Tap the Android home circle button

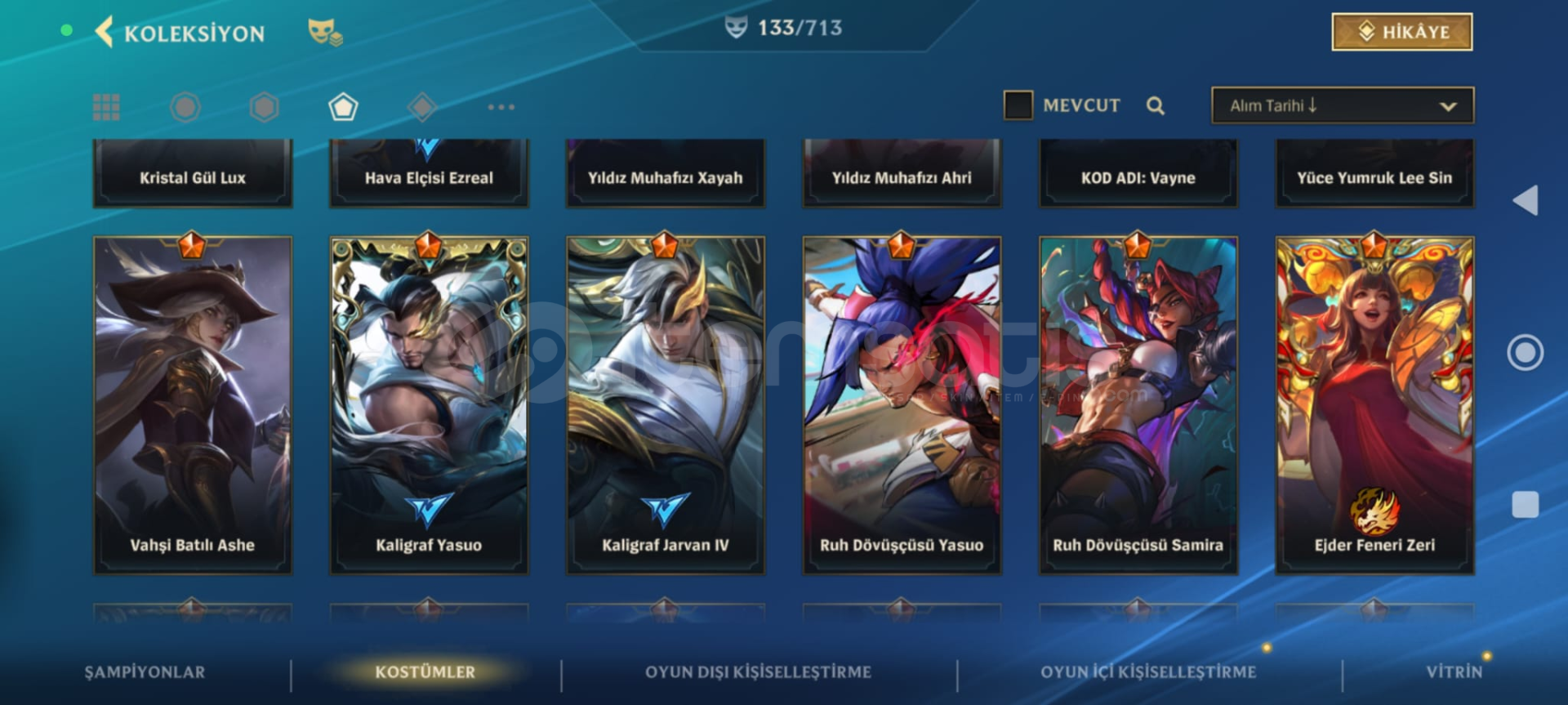[x=1525, y=353]
